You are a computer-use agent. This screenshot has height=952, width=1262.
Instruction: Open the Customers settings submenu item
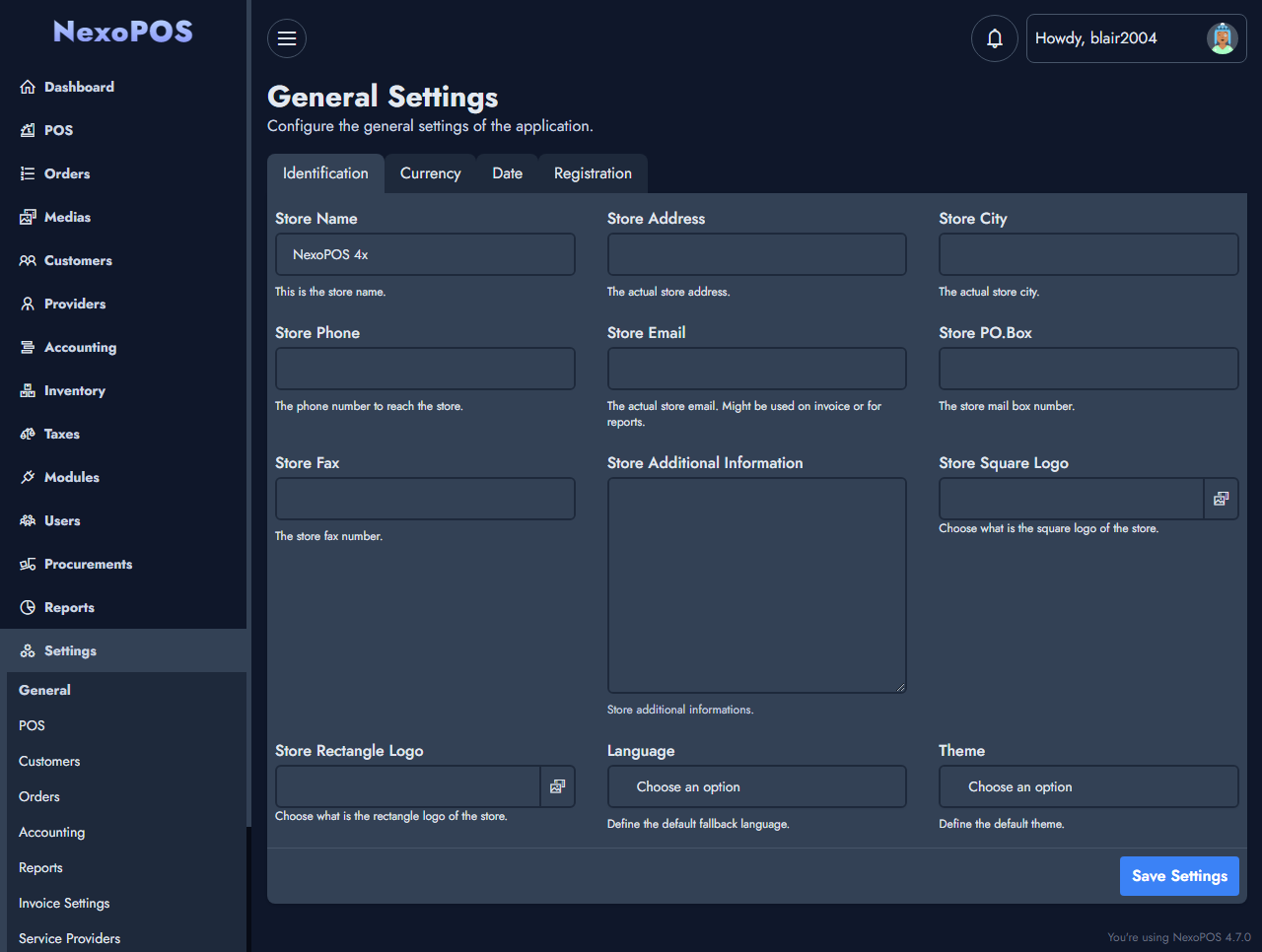126,761
